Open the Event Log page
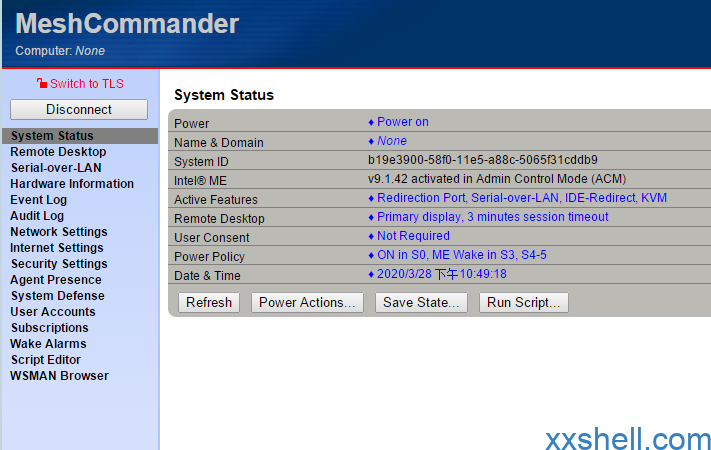Screen dimensions: 711x450 [x=39, y=200]
